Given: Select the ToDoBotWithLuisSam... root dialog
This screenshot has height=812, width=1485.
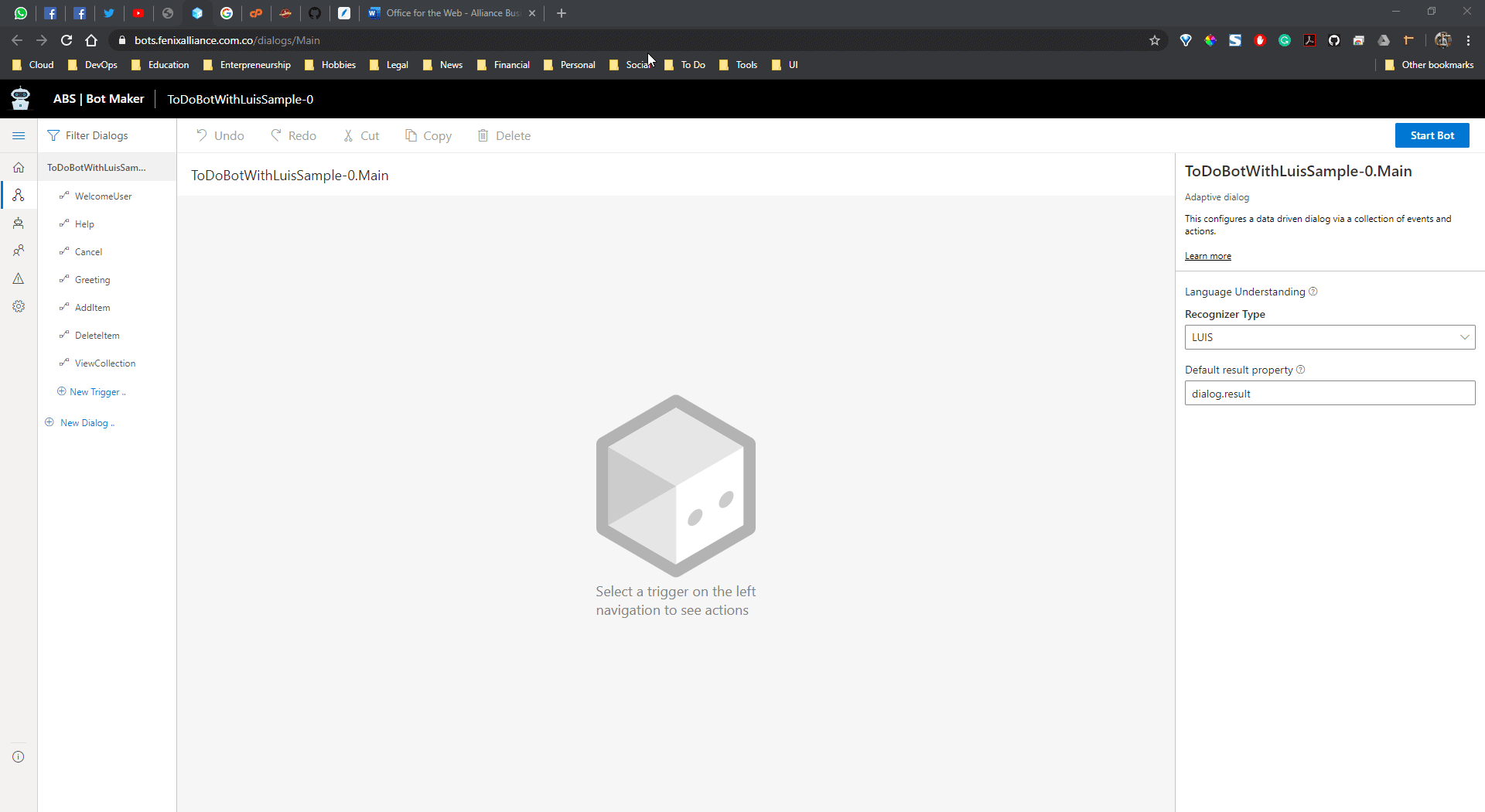Looking at the screenshot, I should pos(107,167).
